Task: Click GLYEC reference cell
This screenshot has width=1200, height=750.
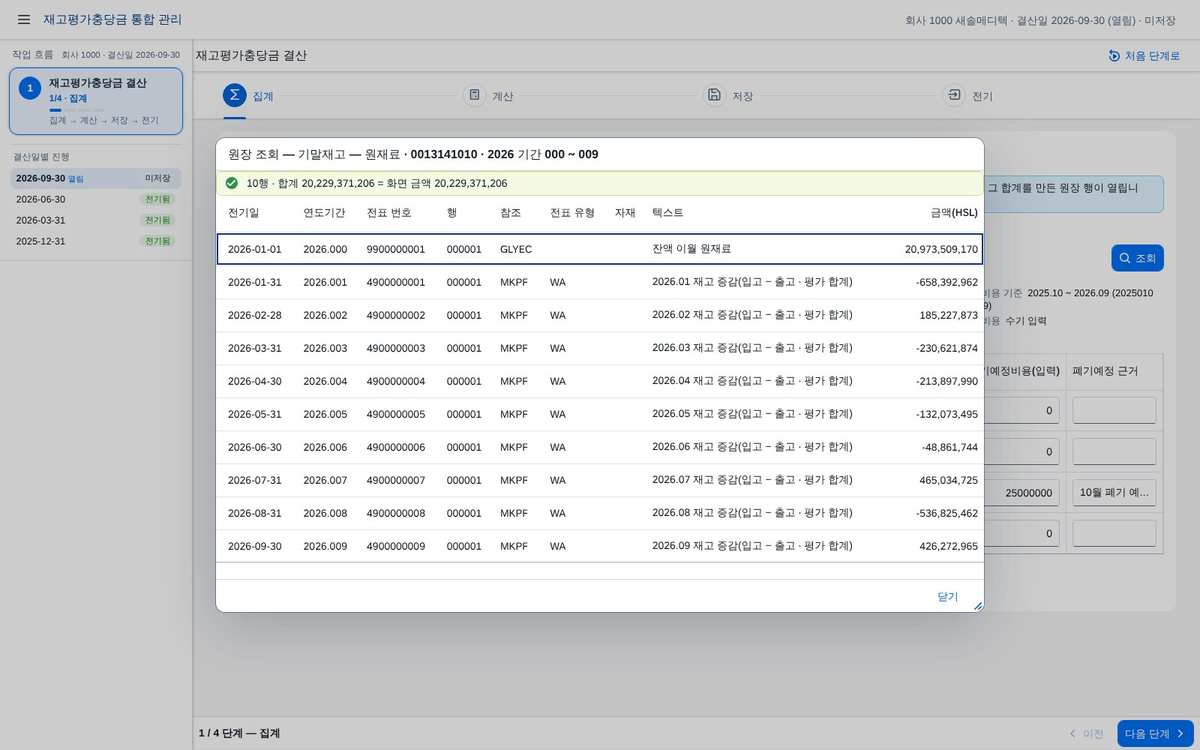Action: point(516,249)
